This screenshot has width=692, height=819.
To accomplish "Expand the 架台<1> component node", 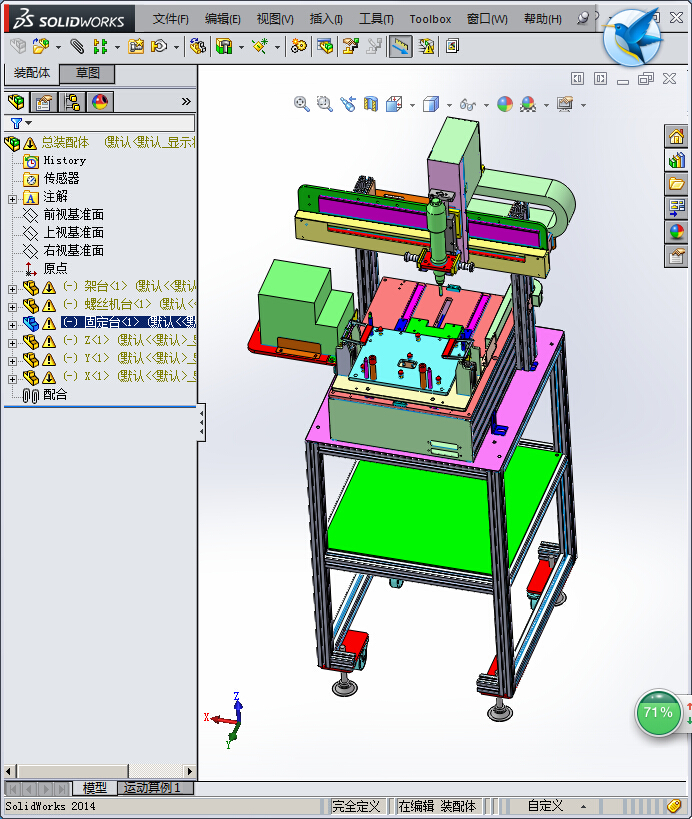I will coord(13,289).
